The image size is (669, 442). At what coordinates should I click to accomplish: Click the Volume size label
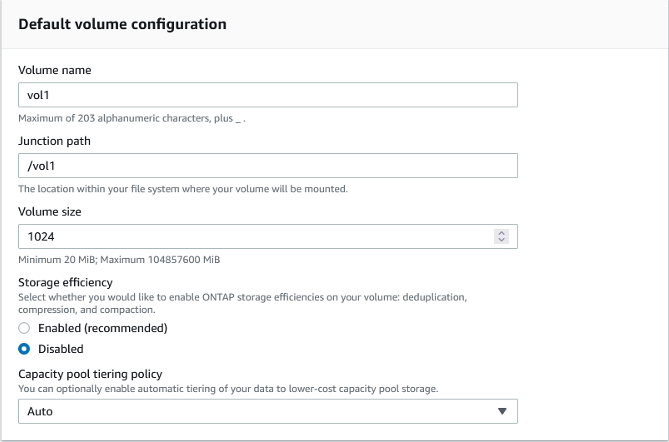click(x=50, y=212)
